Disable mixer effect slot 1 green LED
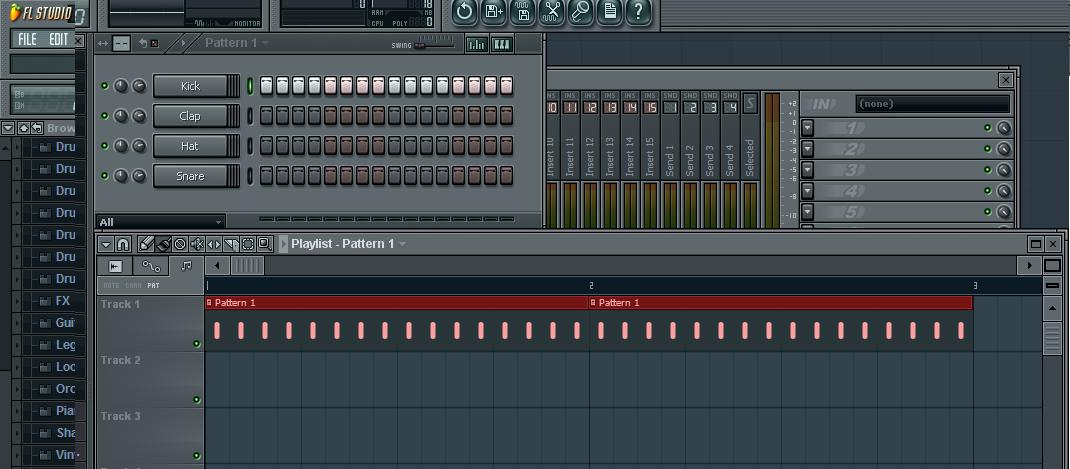Screen dimensions: 1070x469 pyautogui.click(x=987, y=128)
